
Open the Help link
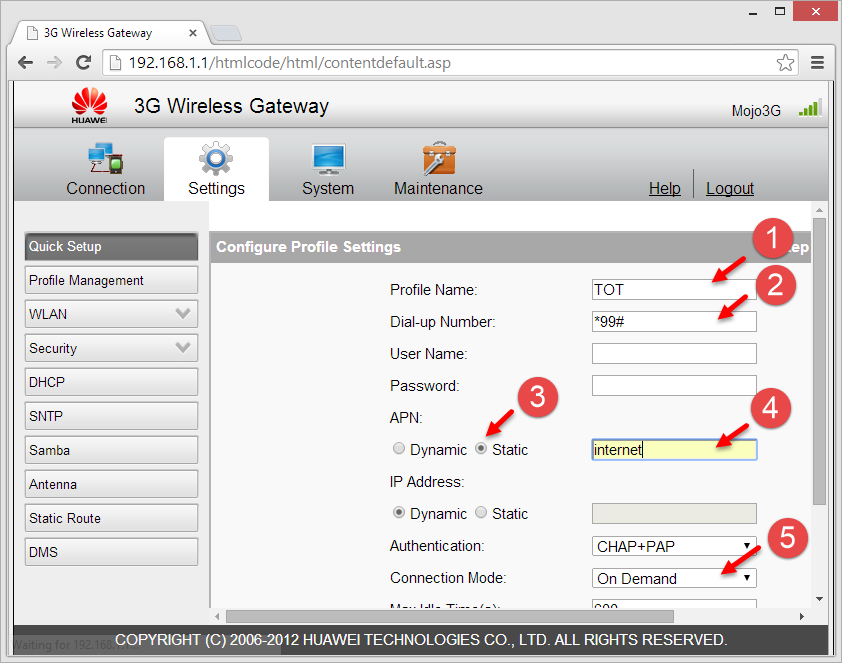click(664, 188)
